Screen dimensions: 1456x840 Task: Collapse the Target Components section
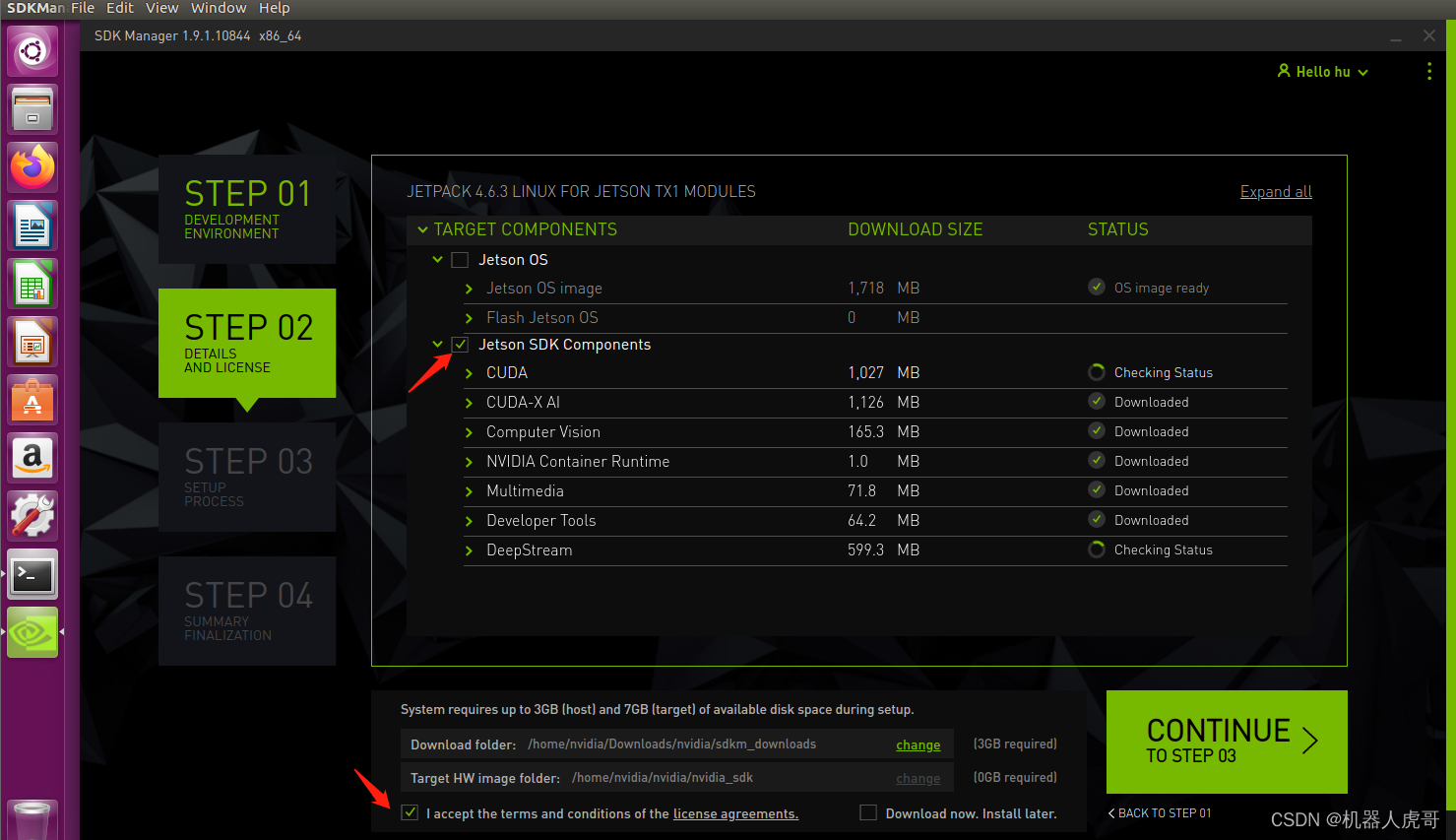pos(422,229)
